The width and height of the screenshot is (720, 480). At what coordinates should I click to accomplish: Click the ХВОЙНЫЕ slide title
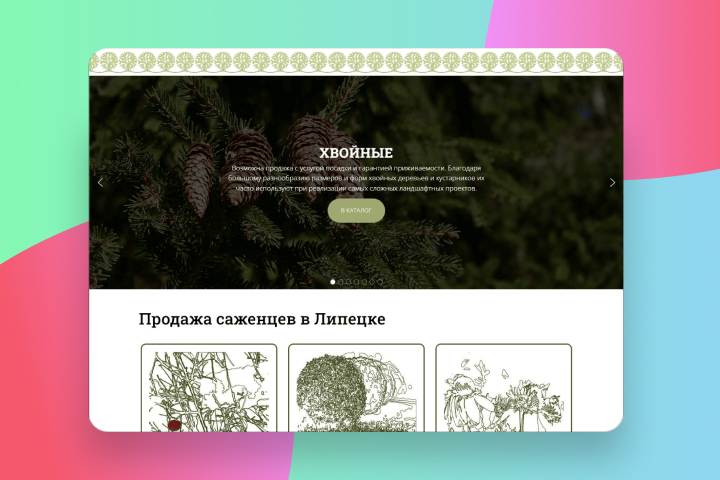356,153
